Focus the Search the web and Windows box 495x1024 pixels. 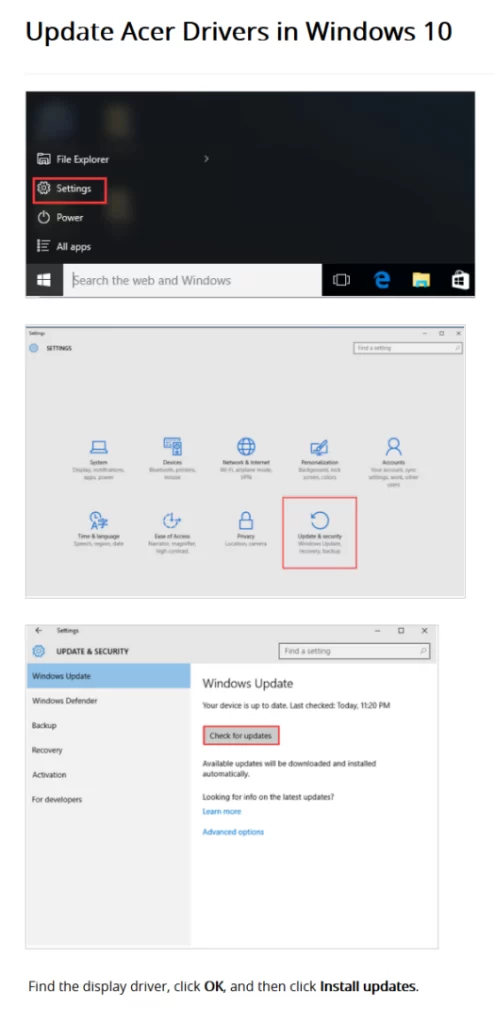click(x=193, y=280)
